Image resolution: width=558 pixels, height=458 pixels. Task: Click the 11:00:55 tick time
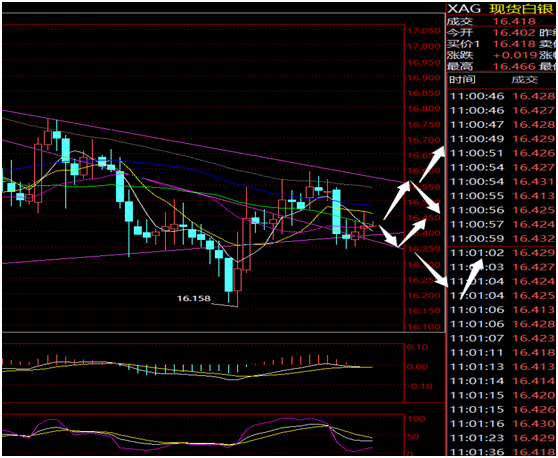[477, 196]
